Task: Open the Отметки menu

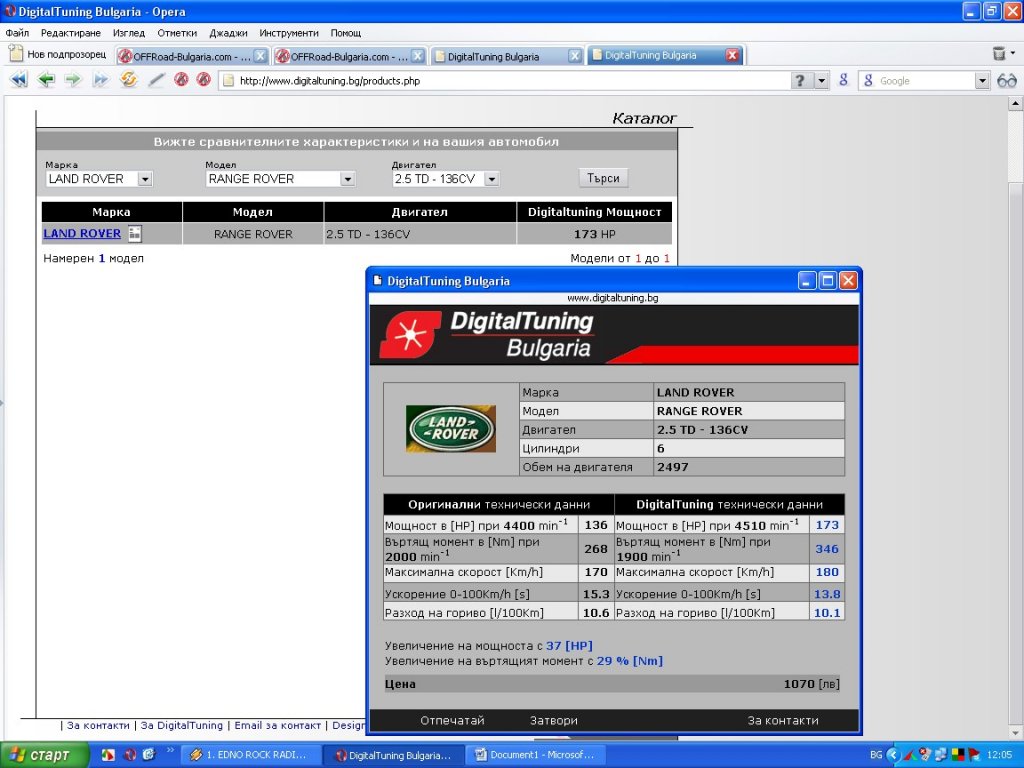Action: coord(177,33)
